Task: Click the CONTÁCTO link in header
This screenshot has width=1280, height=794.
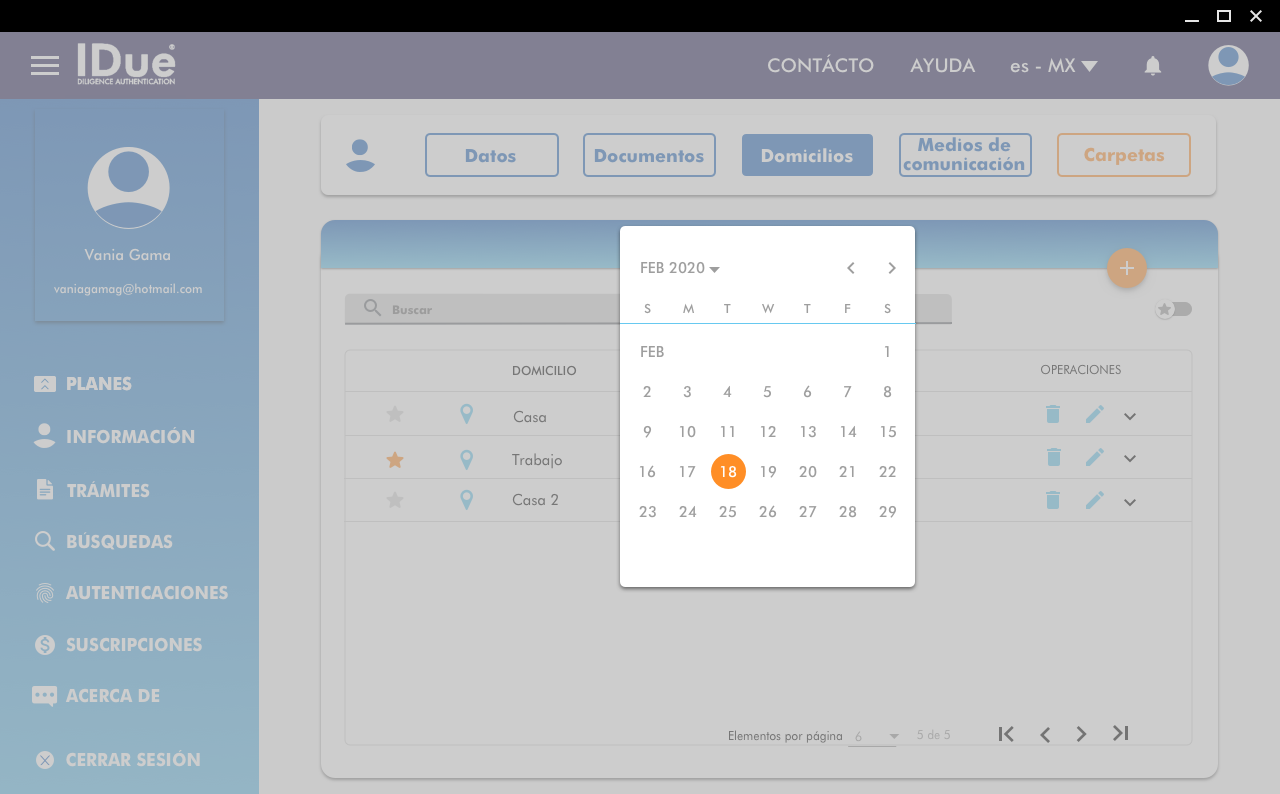Action: (820, 66)
